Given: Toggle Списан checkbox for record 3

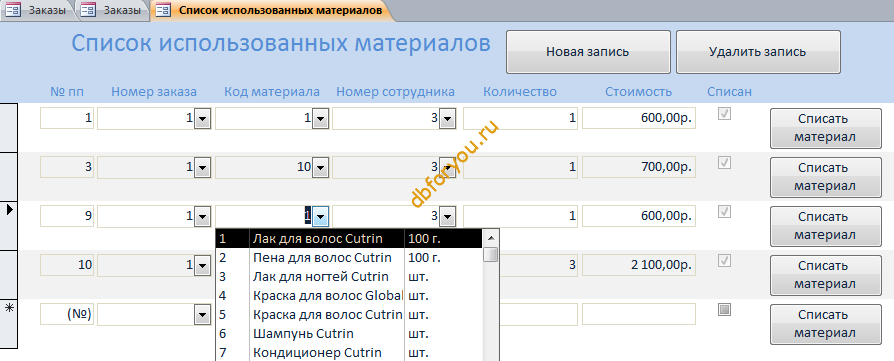Looking at the screenshot, I should coord(725,163).
